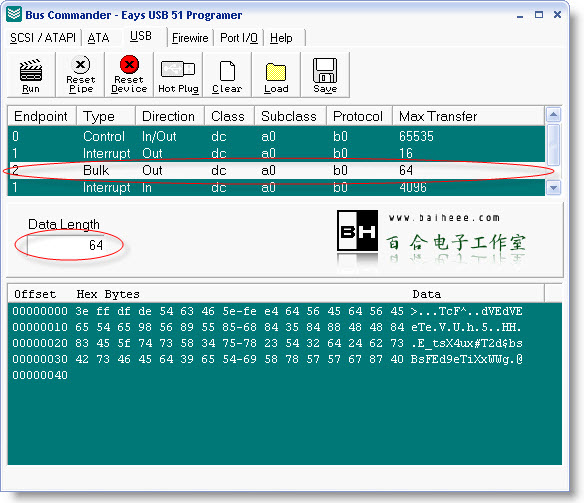Click the empty offset 00000040 row
The image size is (584, 503).
tap(40, 375)
